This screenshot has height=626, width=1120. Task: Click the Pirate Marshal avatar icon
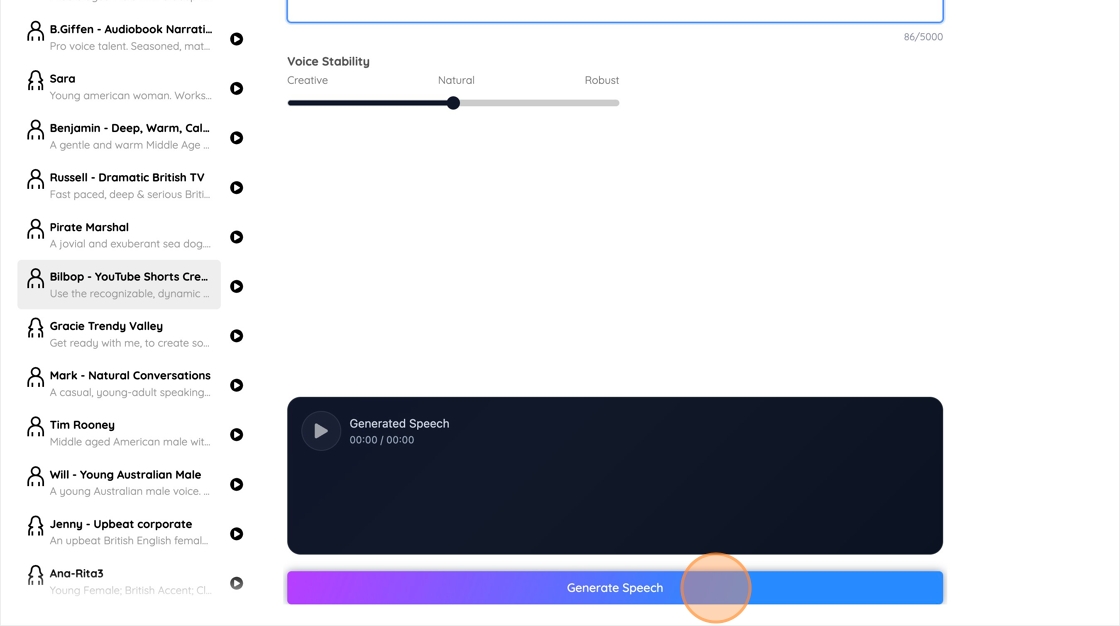[35, 229]
